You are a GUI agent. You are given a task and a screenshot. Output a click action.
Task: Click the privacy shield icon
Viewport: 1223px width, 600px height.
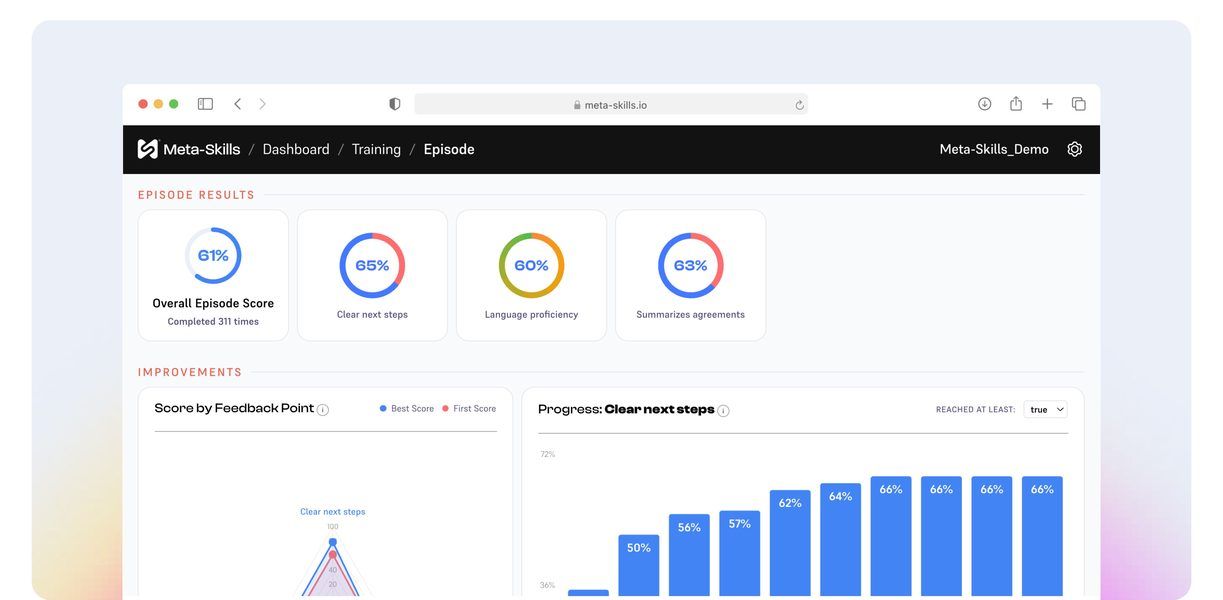point(395,104)
